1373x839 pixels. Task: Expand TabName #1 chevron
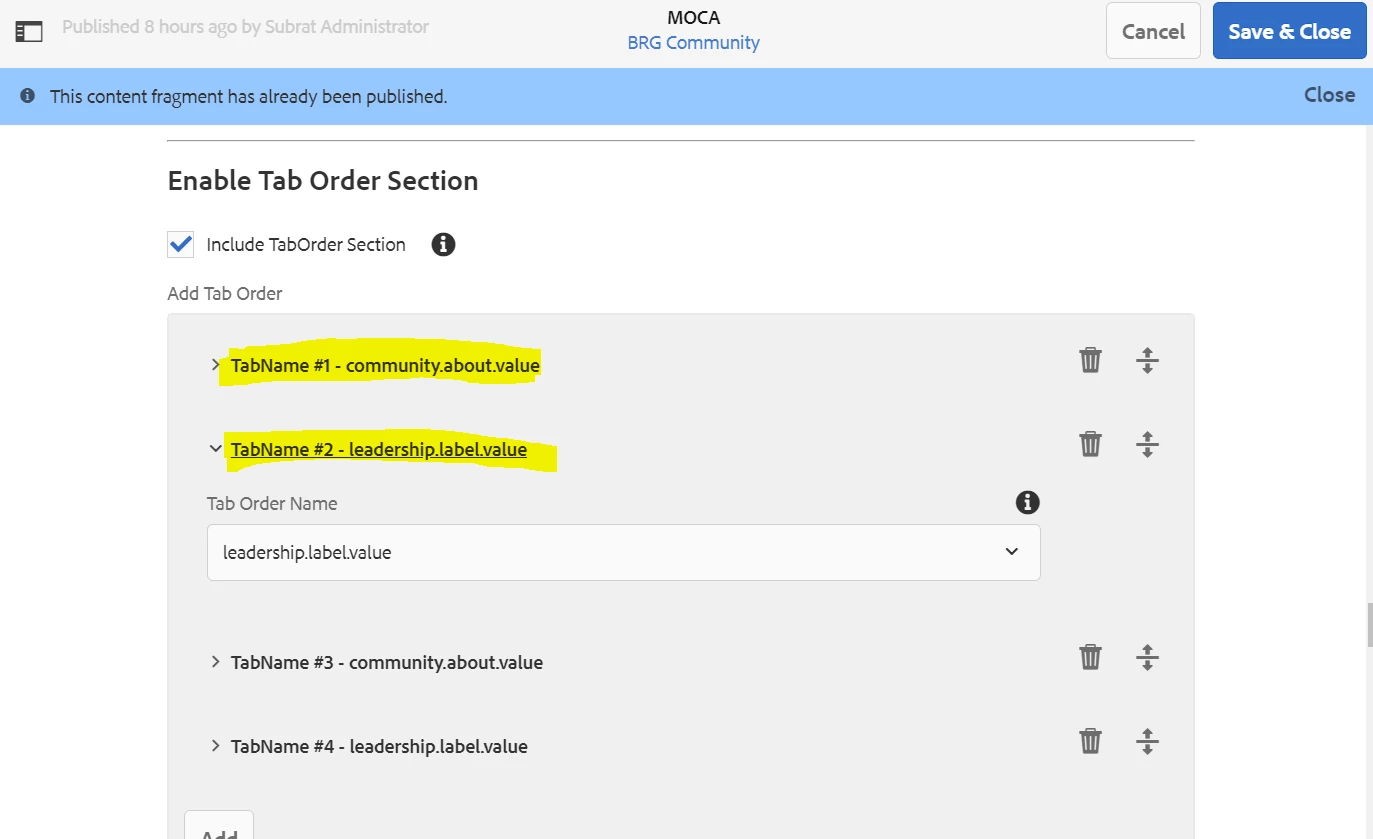[215, 365]
